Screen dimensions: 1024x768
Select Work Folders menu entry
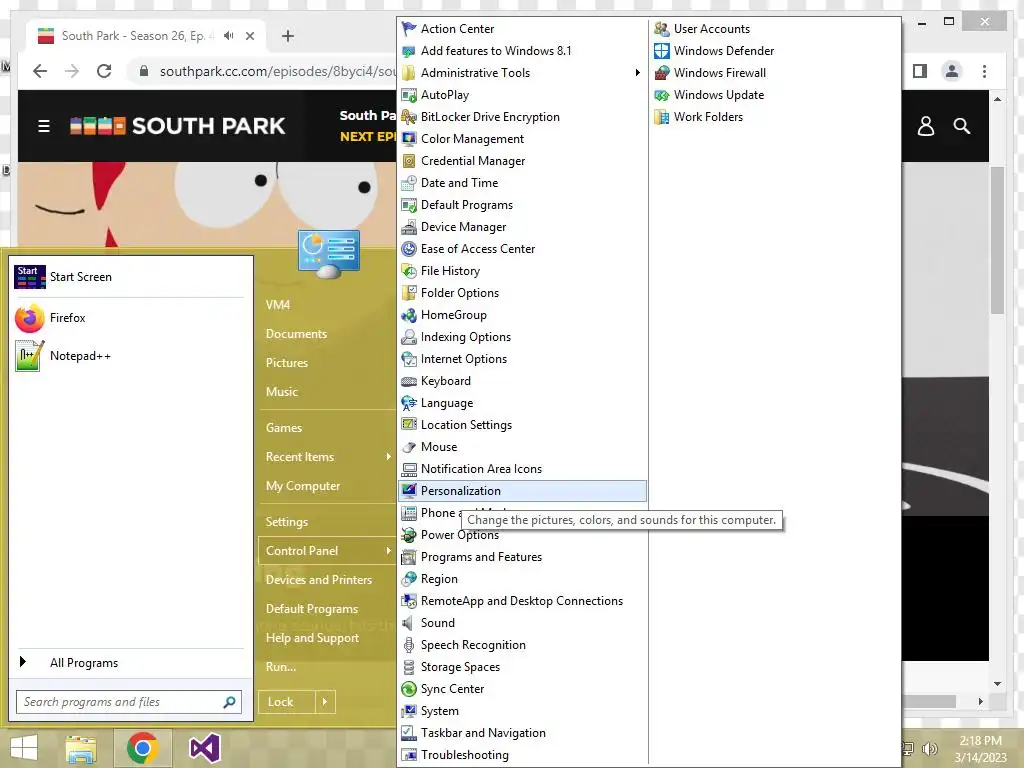708,117
